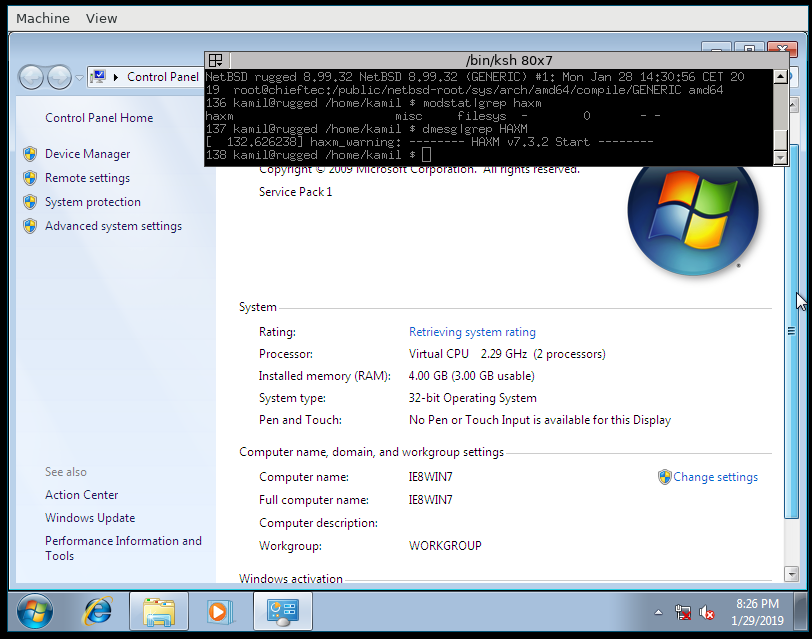This screenshot has width=812, height=639.
Task: Open Control Panel Home
Action: click(99, 118)
